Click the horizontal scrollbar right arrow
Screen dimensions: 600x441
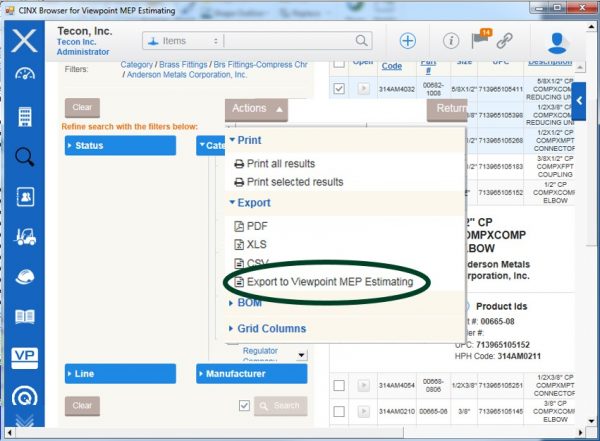click(580, 433)
